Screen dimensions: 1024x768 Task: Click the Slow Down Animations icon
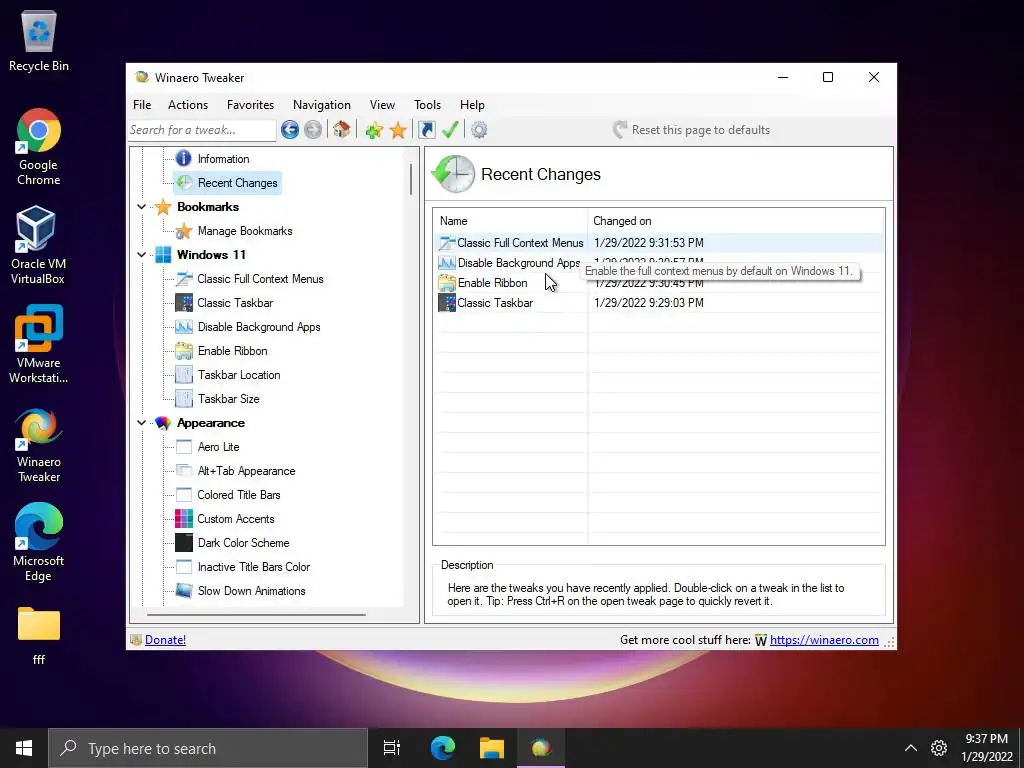(x=184, y=591)
